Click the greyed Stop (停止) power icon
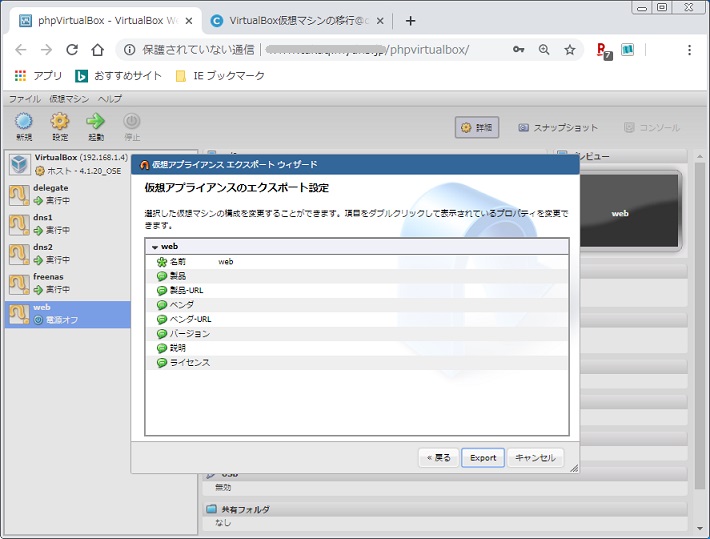710x539 pixels. [x=132, y=127]
